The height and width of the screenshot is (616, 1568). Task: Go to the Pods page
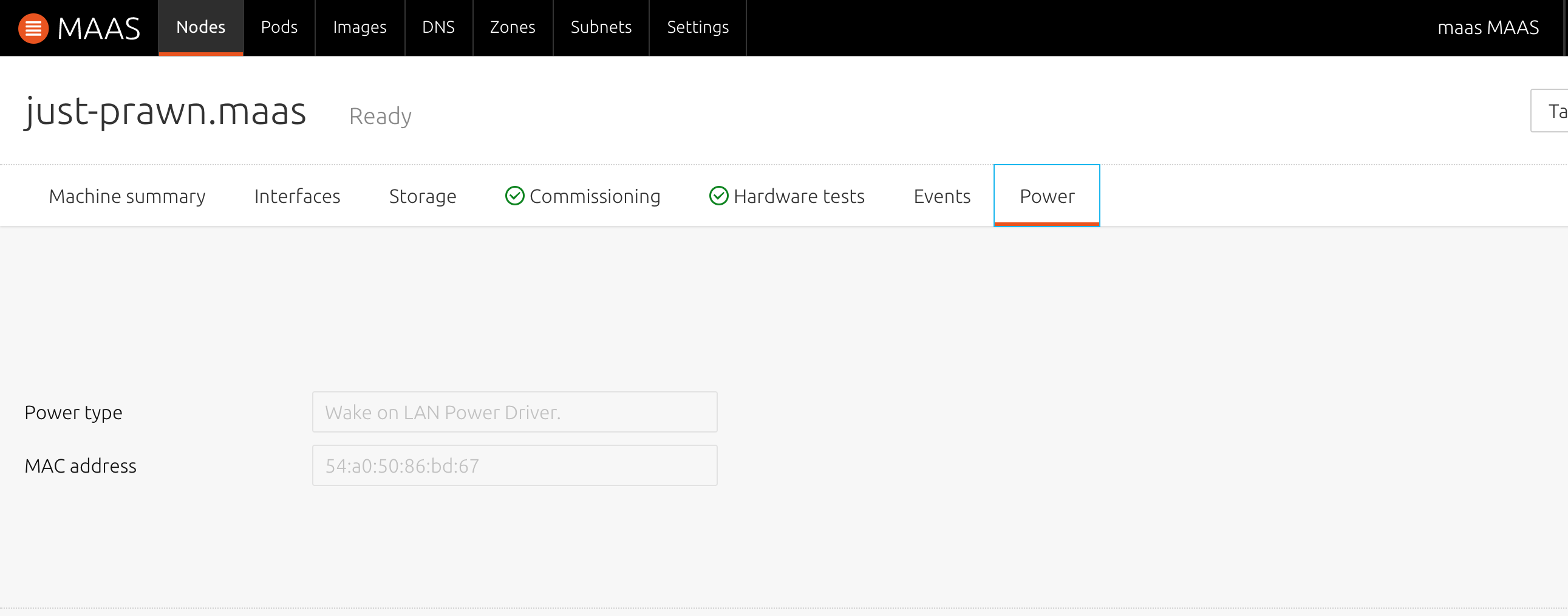tap(279, 27)
